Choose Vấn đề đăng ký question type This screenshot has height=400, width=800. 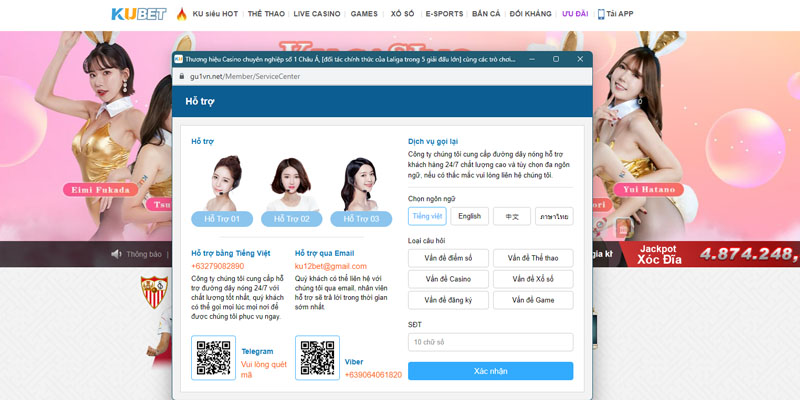coord(448,300)
